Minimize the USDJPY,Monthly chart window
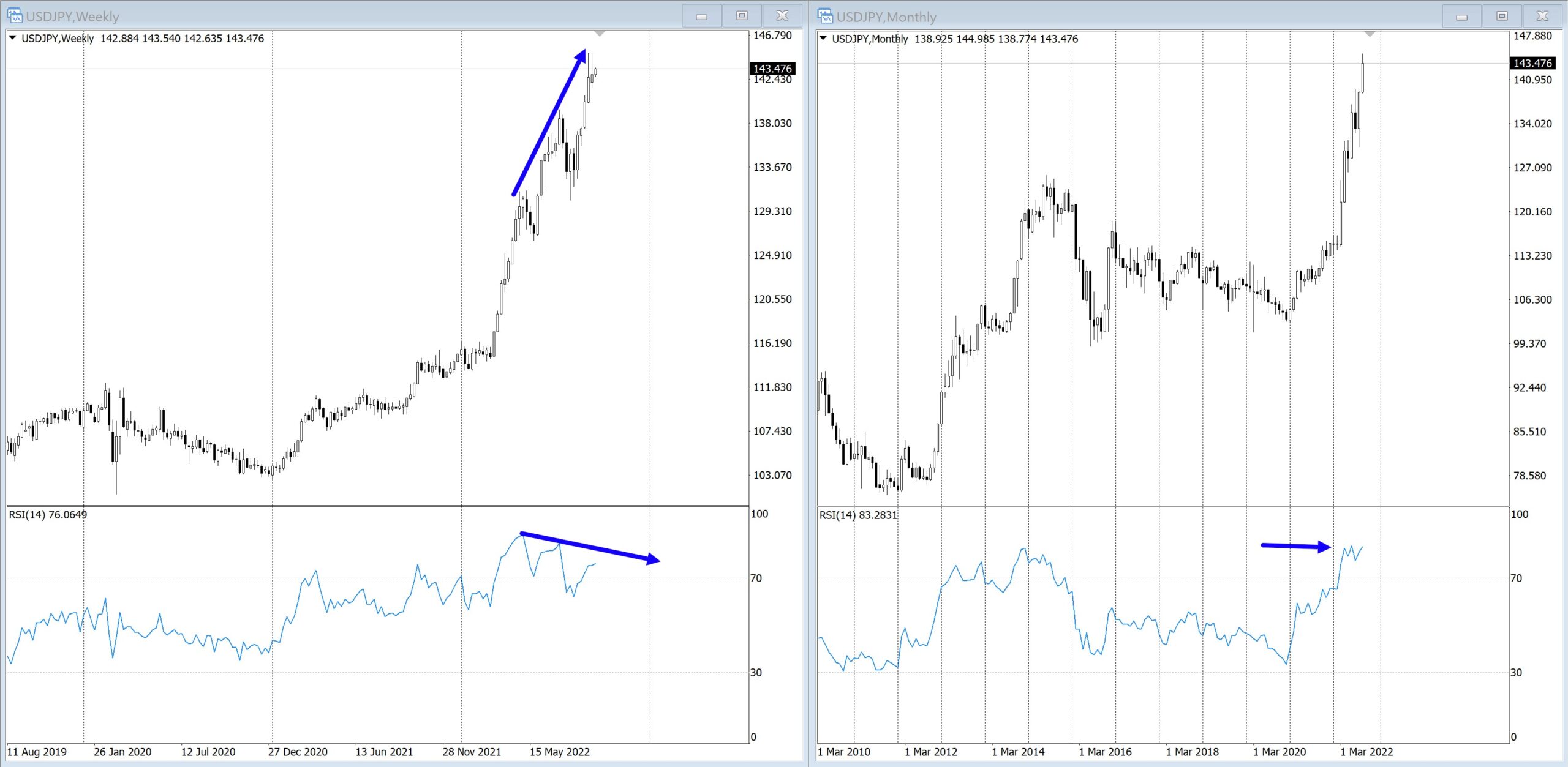The height and width of the screenshot is (767, 1568). 1462,17
